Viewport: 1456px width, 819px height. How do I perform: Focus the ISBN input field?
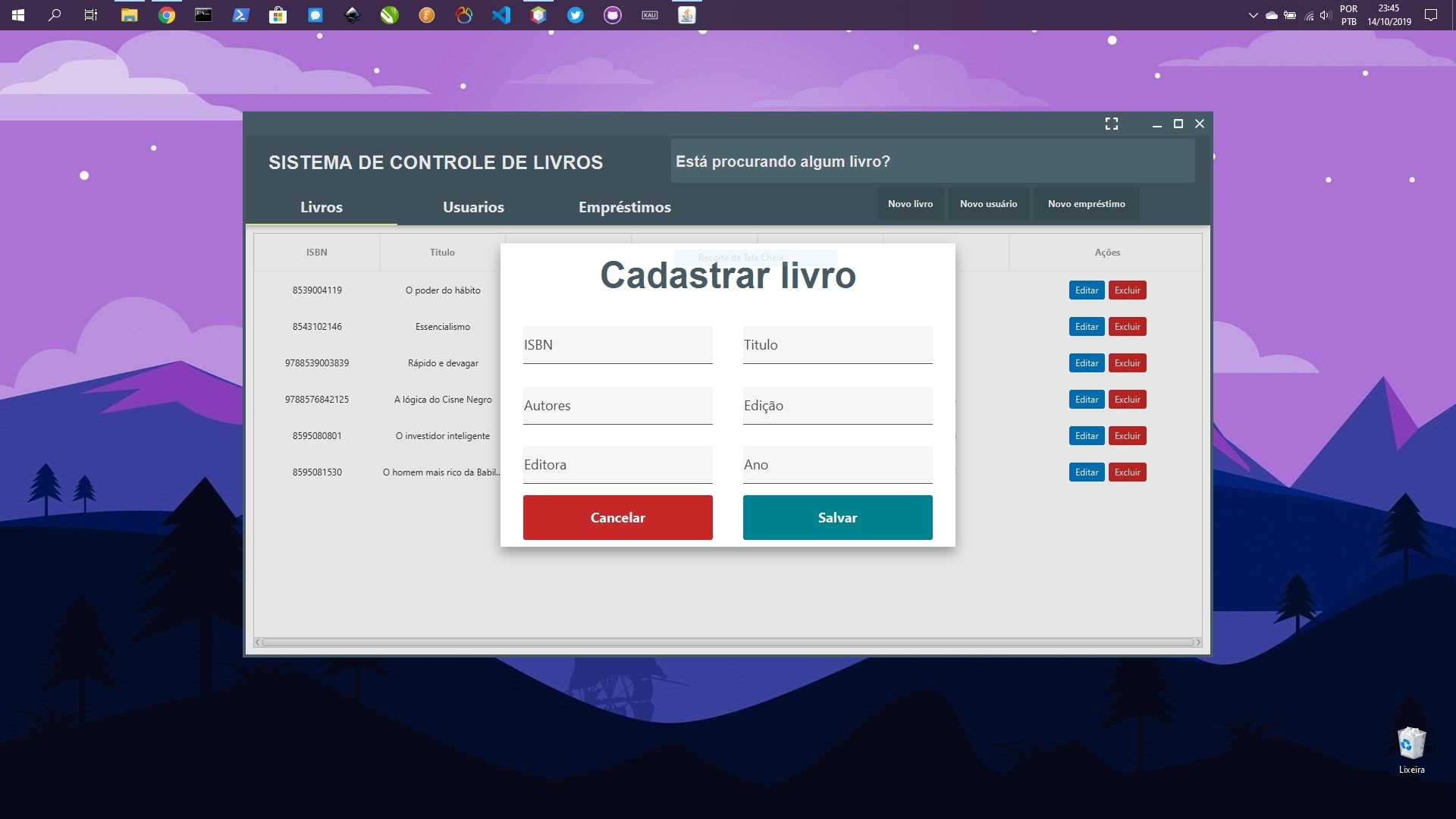click(617, 345)
